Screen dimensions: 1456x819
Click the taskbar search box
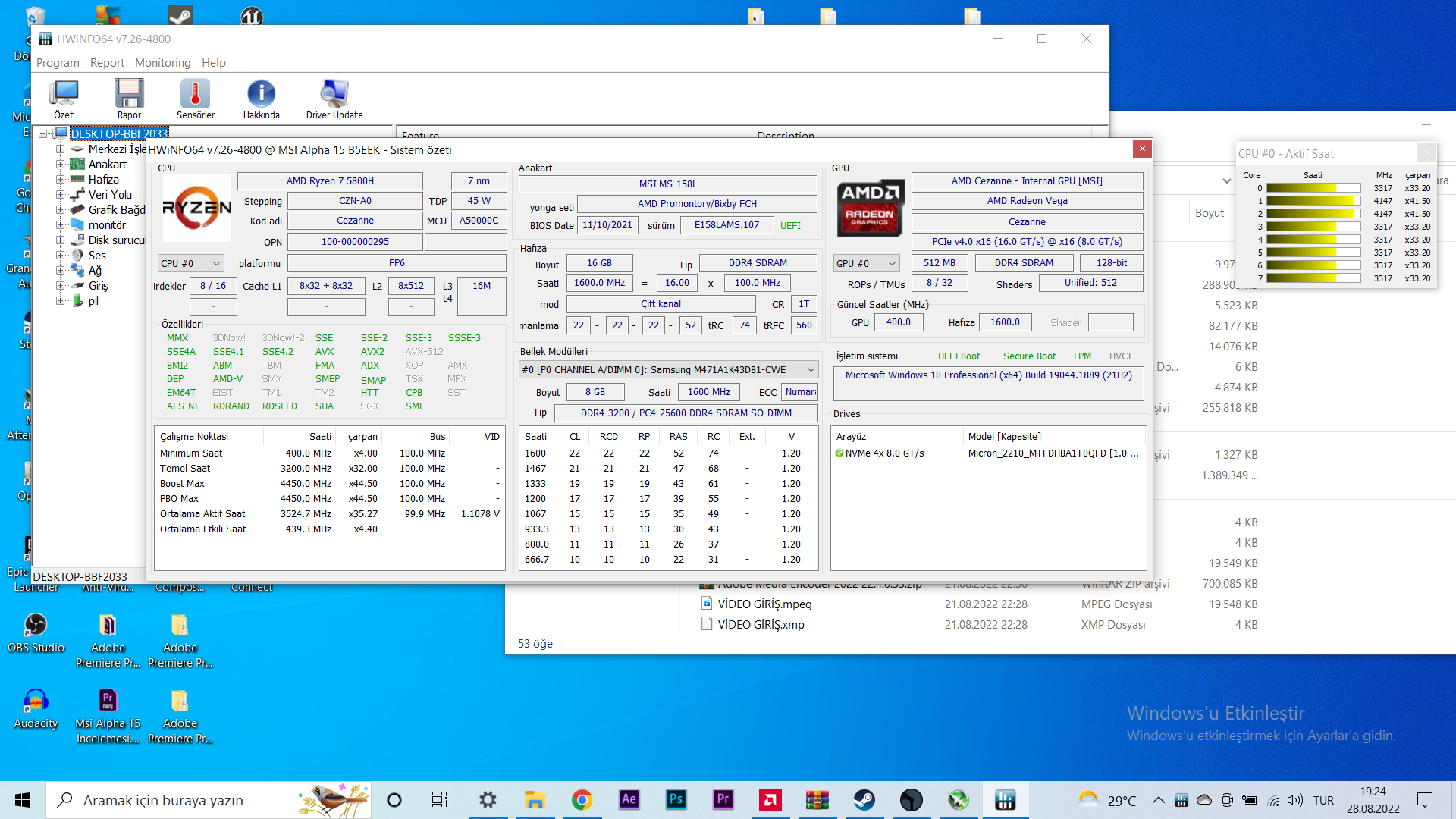point(209,800)
